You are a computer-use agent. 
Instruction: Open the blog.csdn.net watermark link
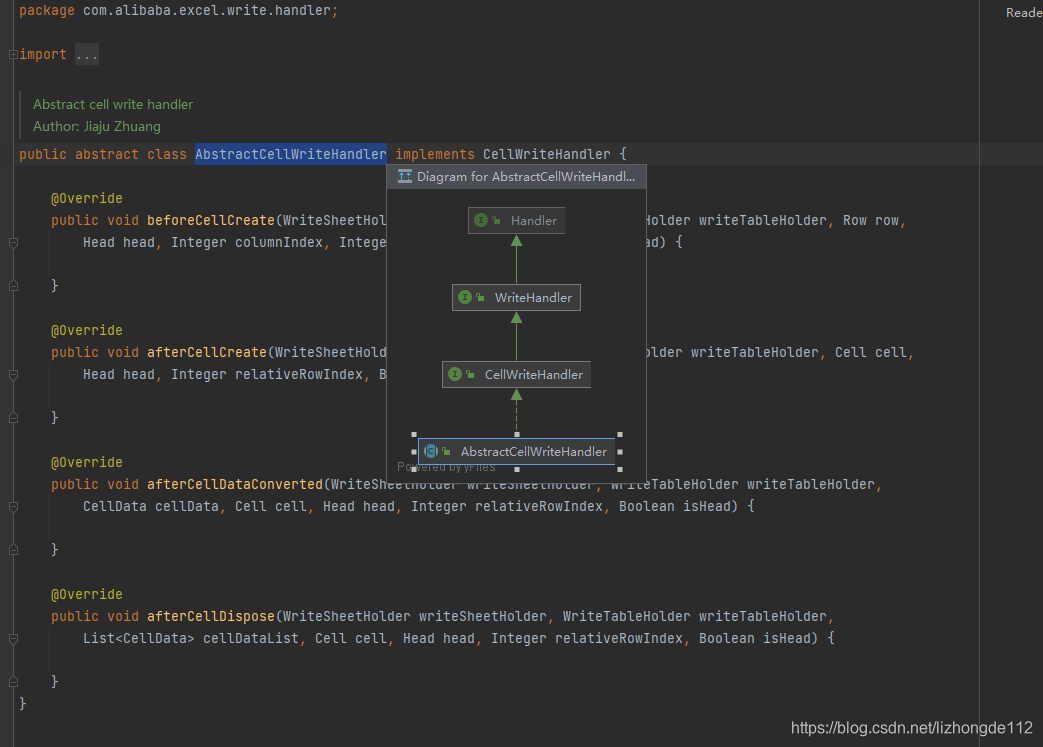point(911,728)
